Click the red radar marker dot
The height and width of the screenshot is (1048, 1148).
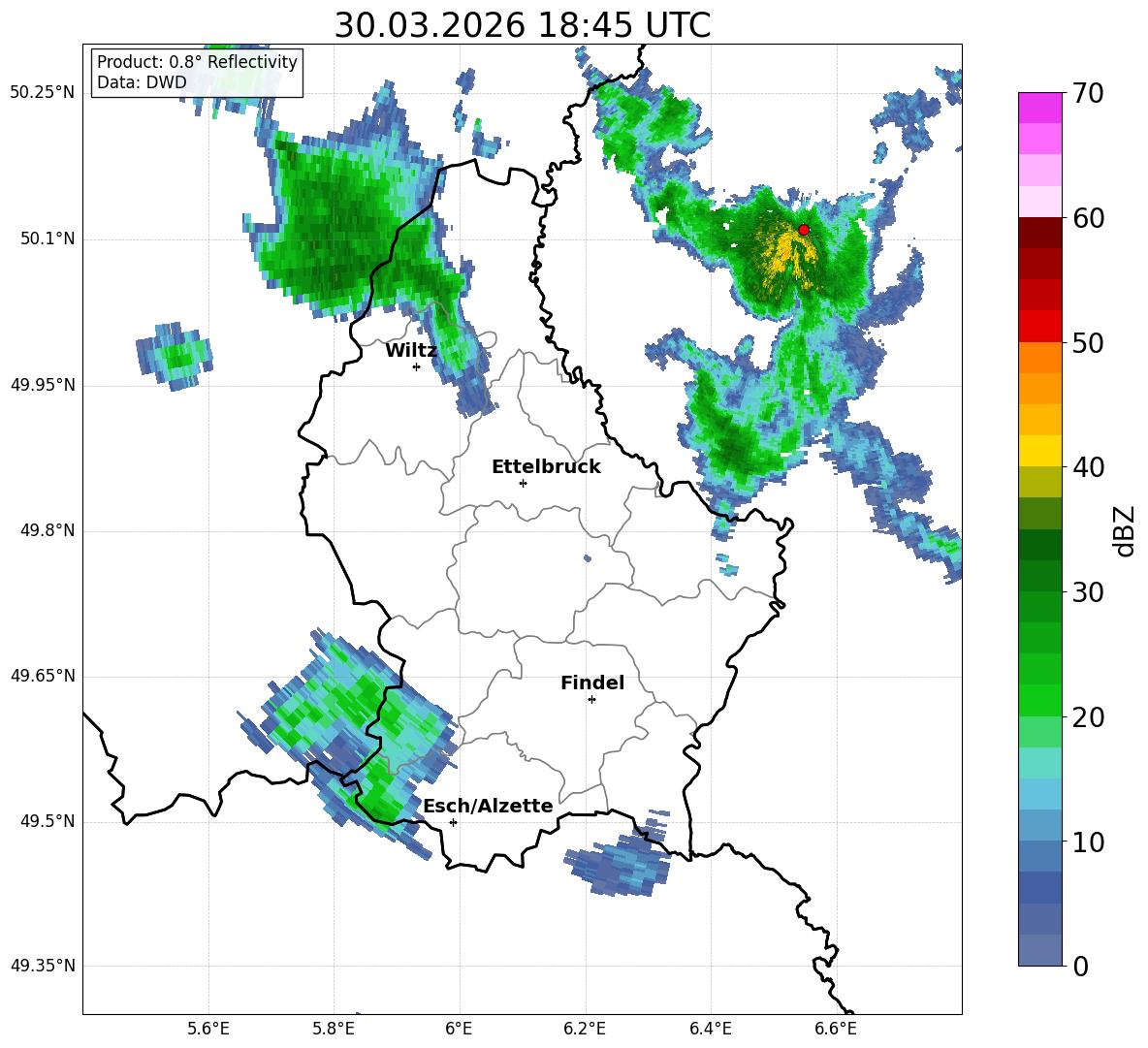803,229
